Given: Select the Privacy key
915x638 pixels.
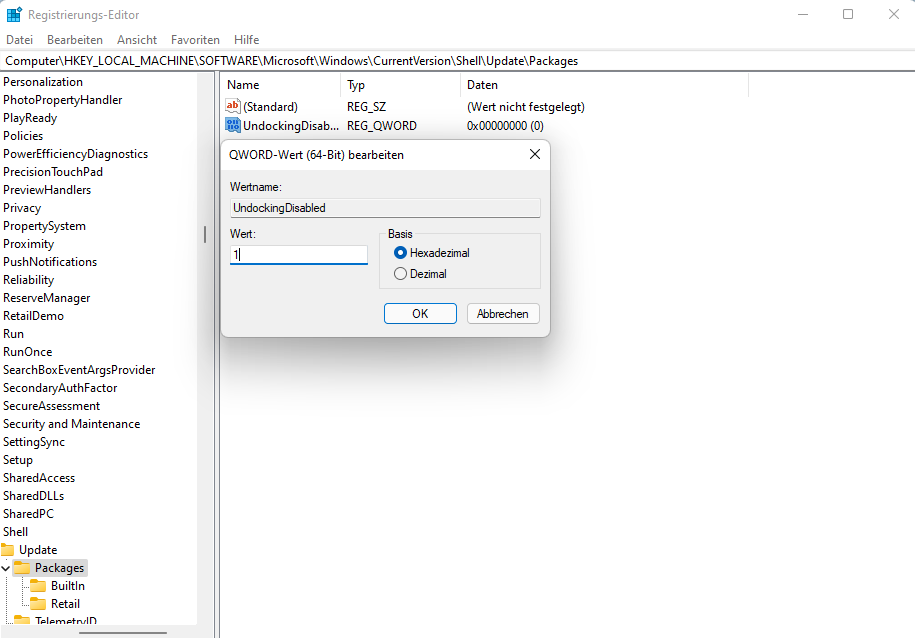Looking at the screenshot, I should pos(22,208).
